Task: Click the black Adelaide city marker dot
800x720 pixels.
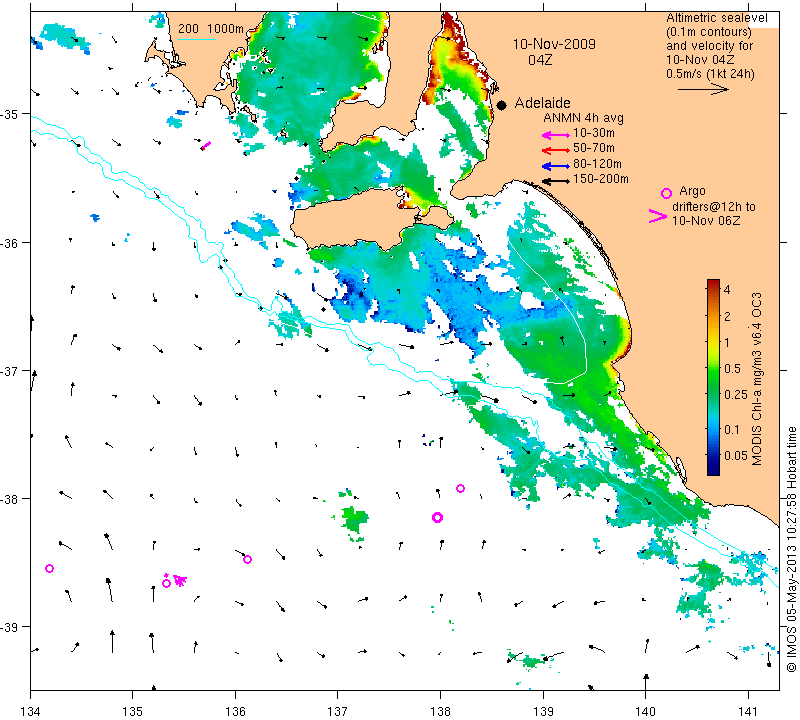Action: (502, 105)
